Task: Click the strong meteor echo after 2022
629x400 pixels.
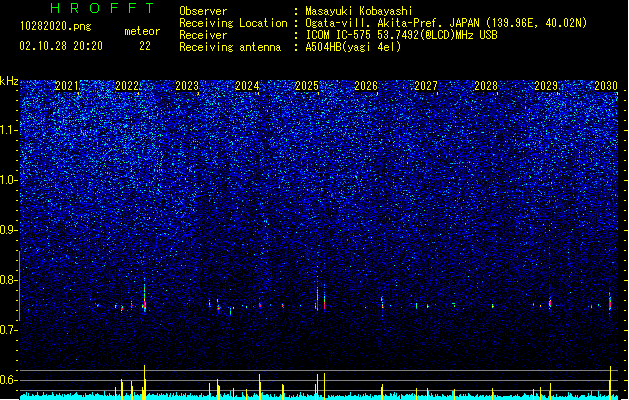Action: (144, 298)
